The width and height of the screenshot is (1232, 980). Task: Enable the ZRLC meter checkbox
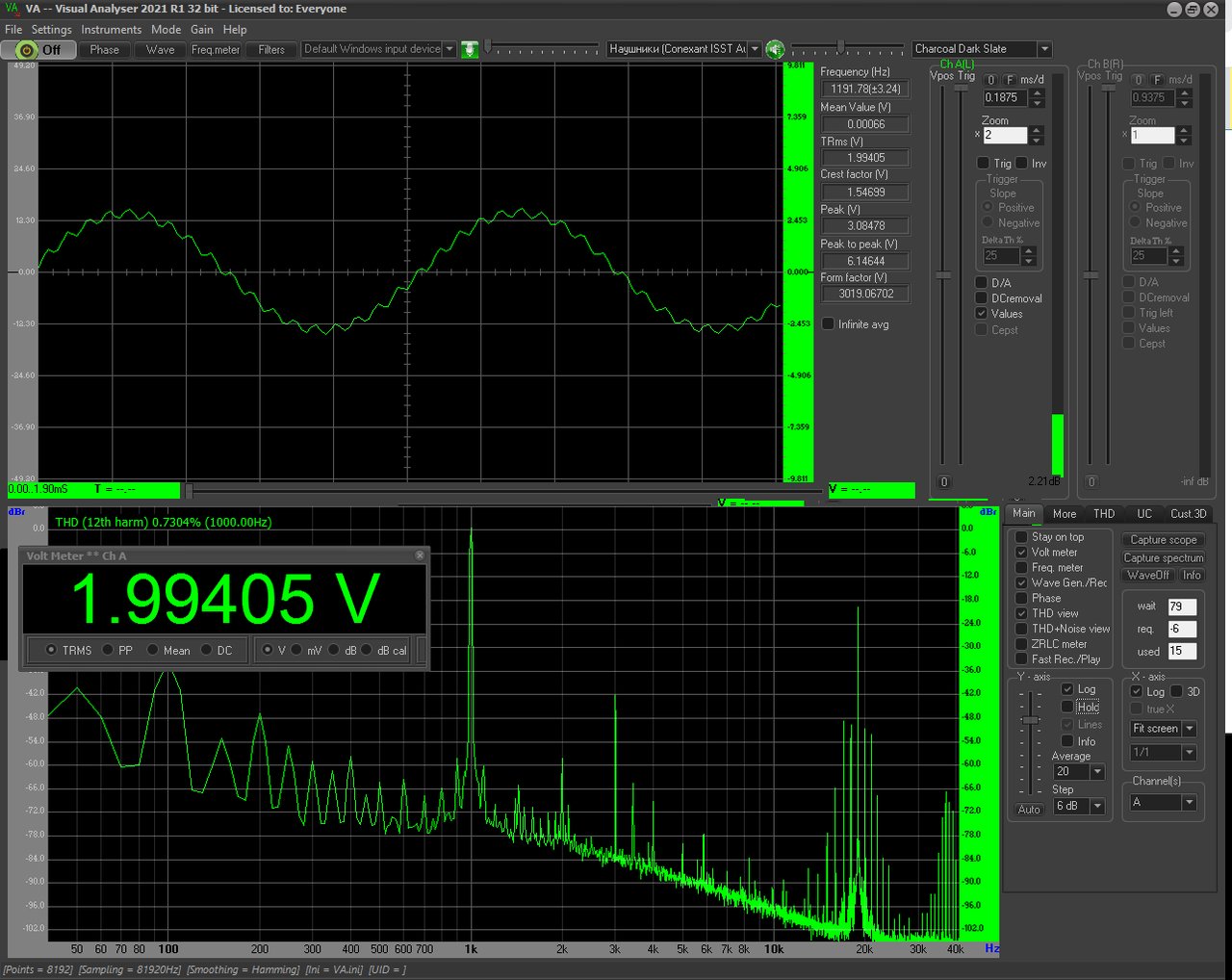(1021, 644)
